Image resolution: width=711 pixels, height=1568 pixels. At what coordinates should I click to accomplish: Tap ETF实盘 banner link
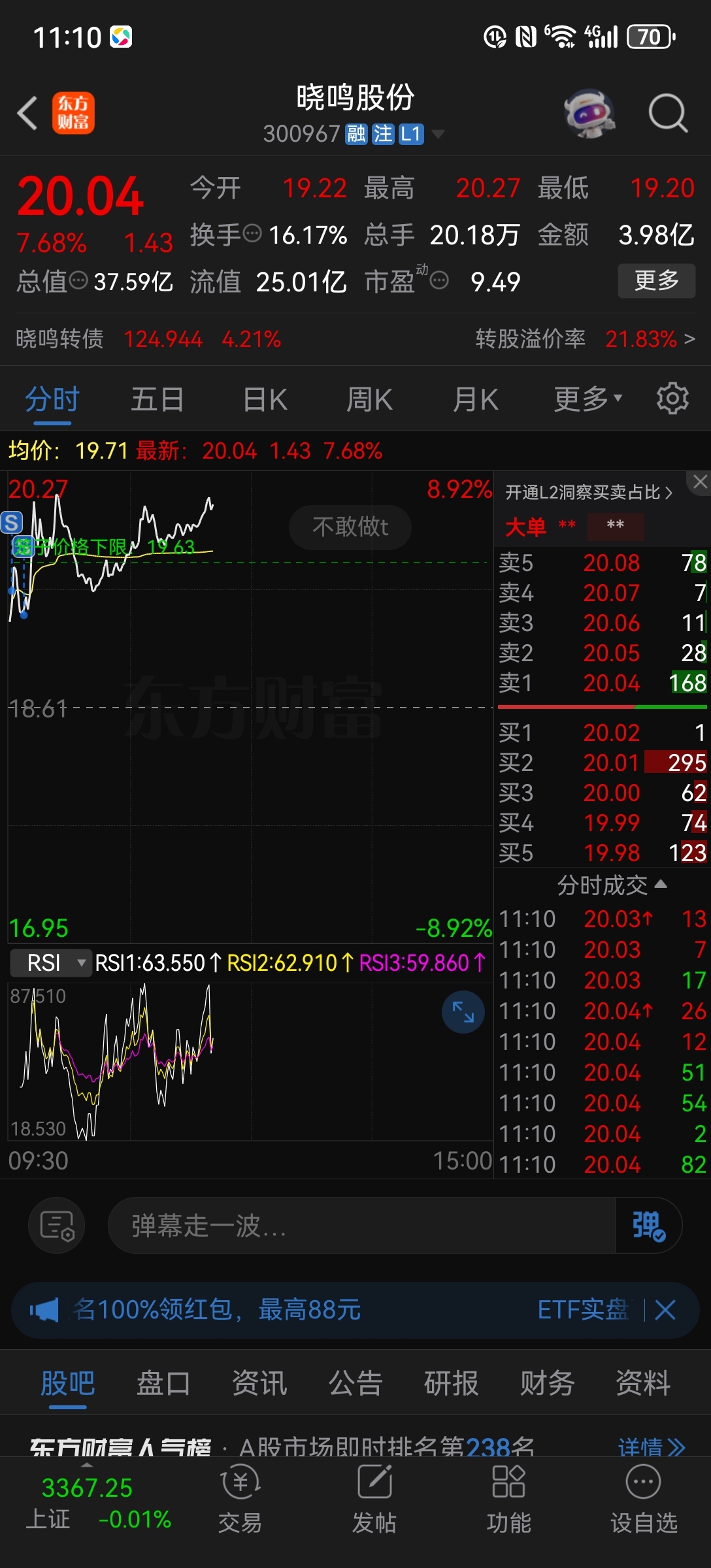(583, 1310)
